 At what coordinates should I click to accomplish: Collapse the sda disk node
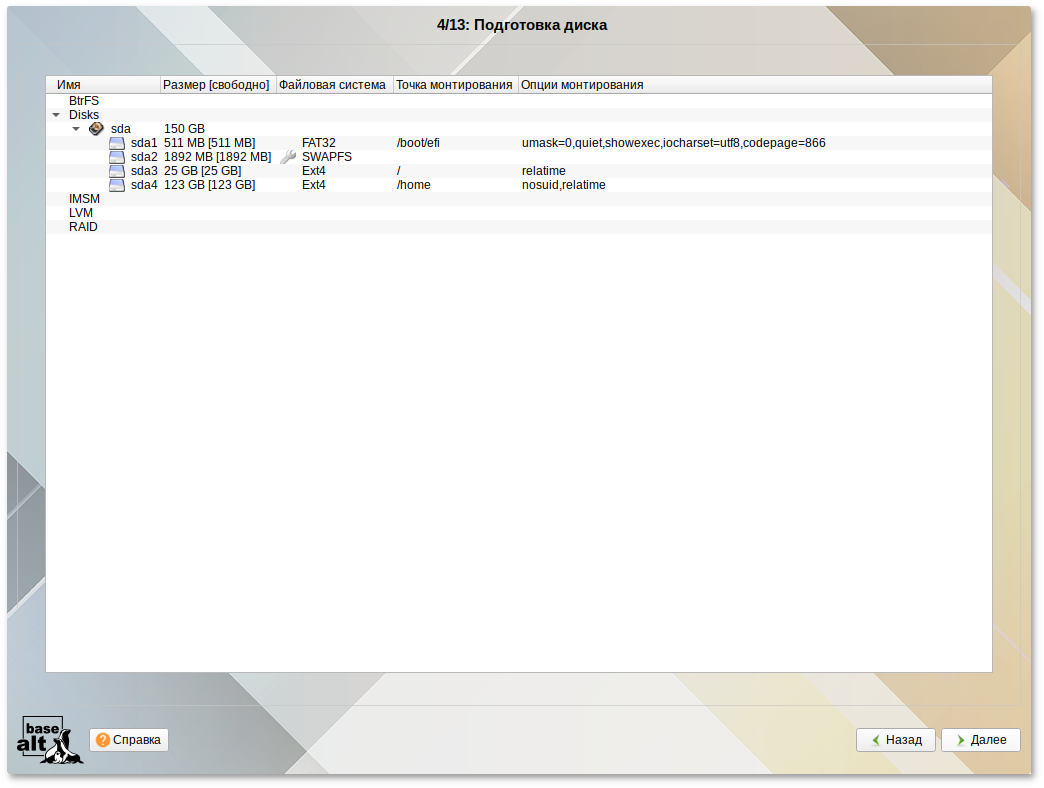[76, 129]
